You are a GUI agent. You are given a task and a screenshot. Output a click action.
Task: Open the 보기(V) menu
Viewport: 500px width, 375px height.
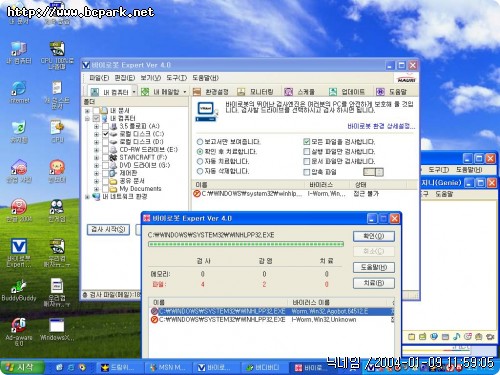(150, 78)
